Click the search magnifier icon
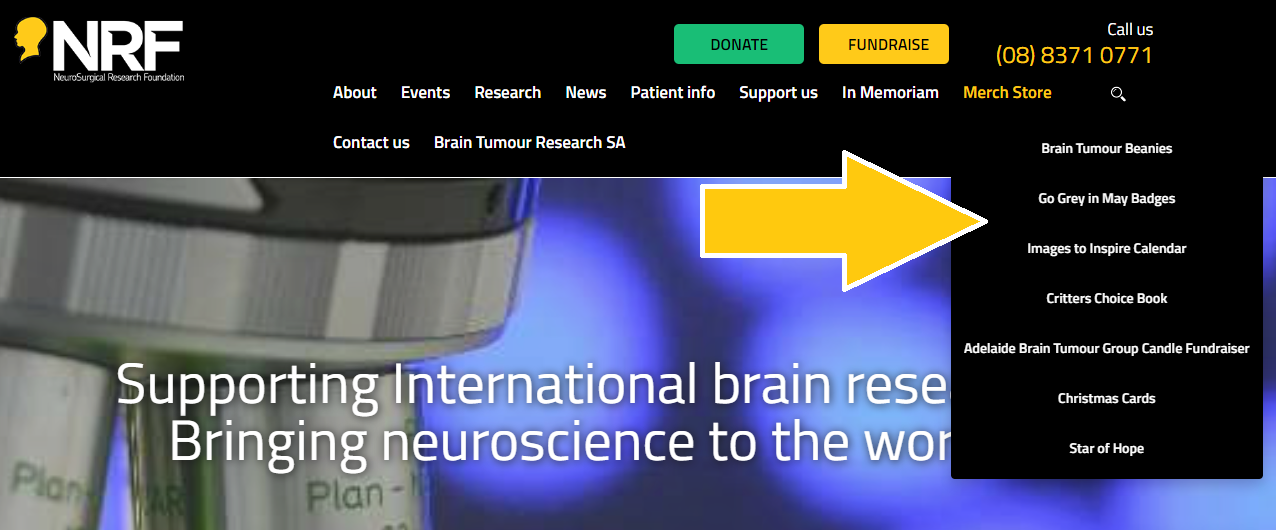The image size is (1276, 530). point(1118,94)
